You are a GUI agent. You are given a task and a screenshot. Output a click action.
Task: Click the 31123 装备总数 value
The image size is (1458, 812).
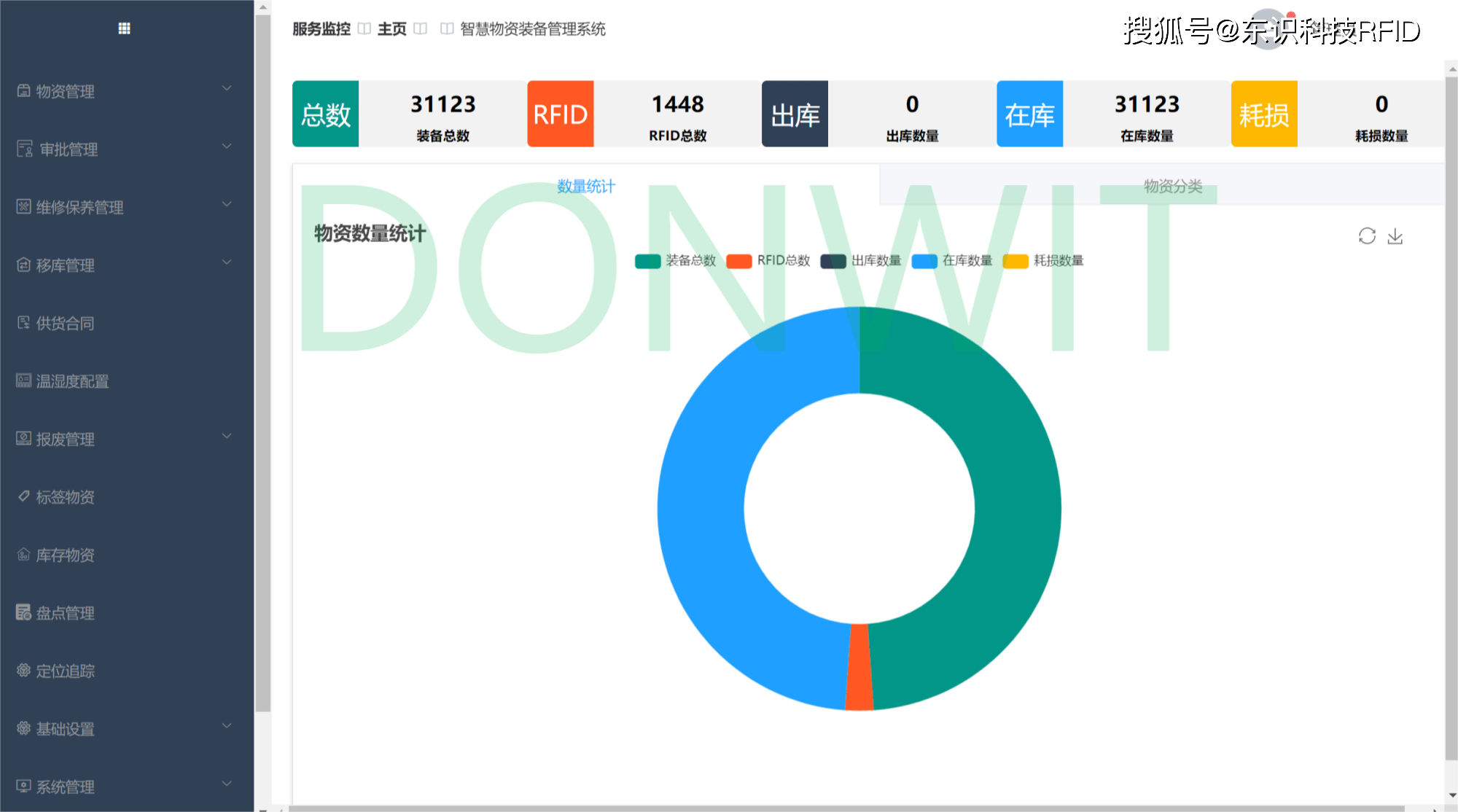pyautogui.click(x=443, y=104)
